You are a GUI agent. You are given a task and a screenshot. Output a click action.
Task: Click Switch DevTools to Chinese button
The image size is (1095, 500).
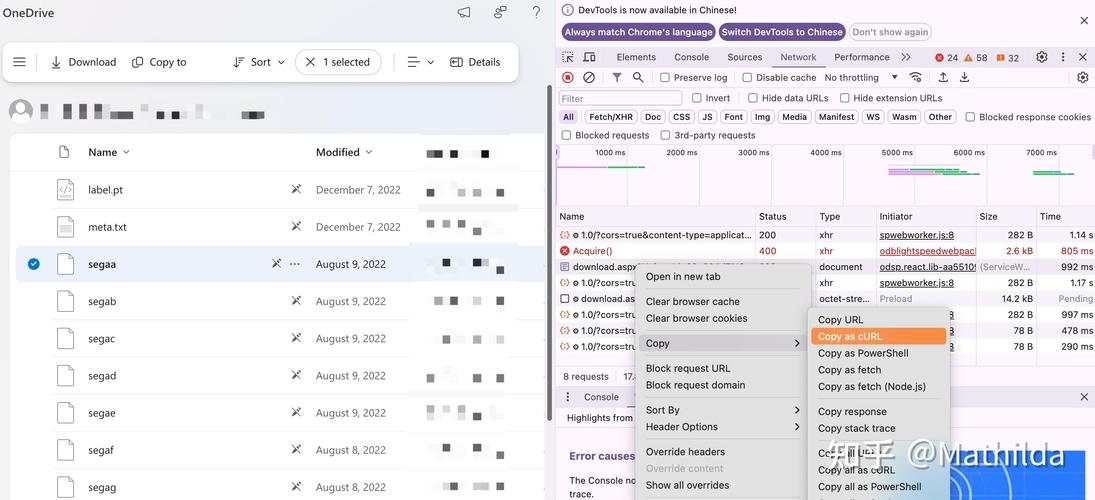coord(782,32)
